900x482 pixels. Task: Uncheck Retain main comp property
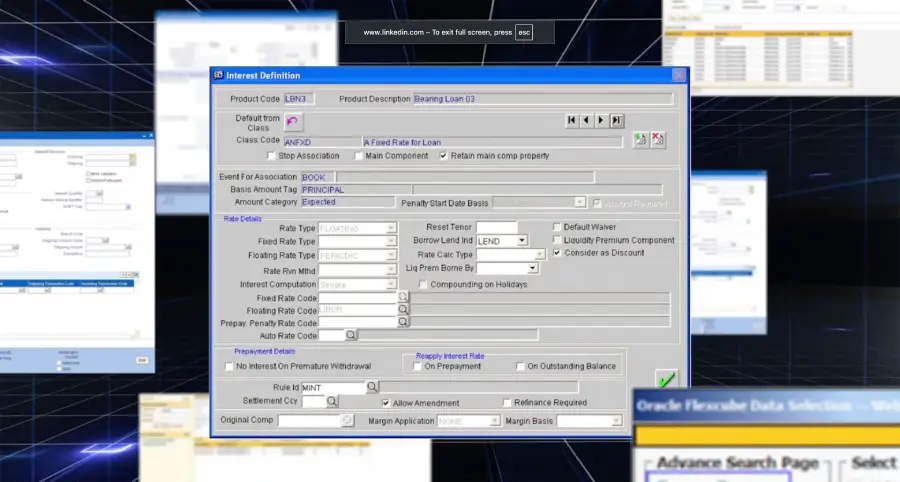pyautogui.click(x=444, y=156)
